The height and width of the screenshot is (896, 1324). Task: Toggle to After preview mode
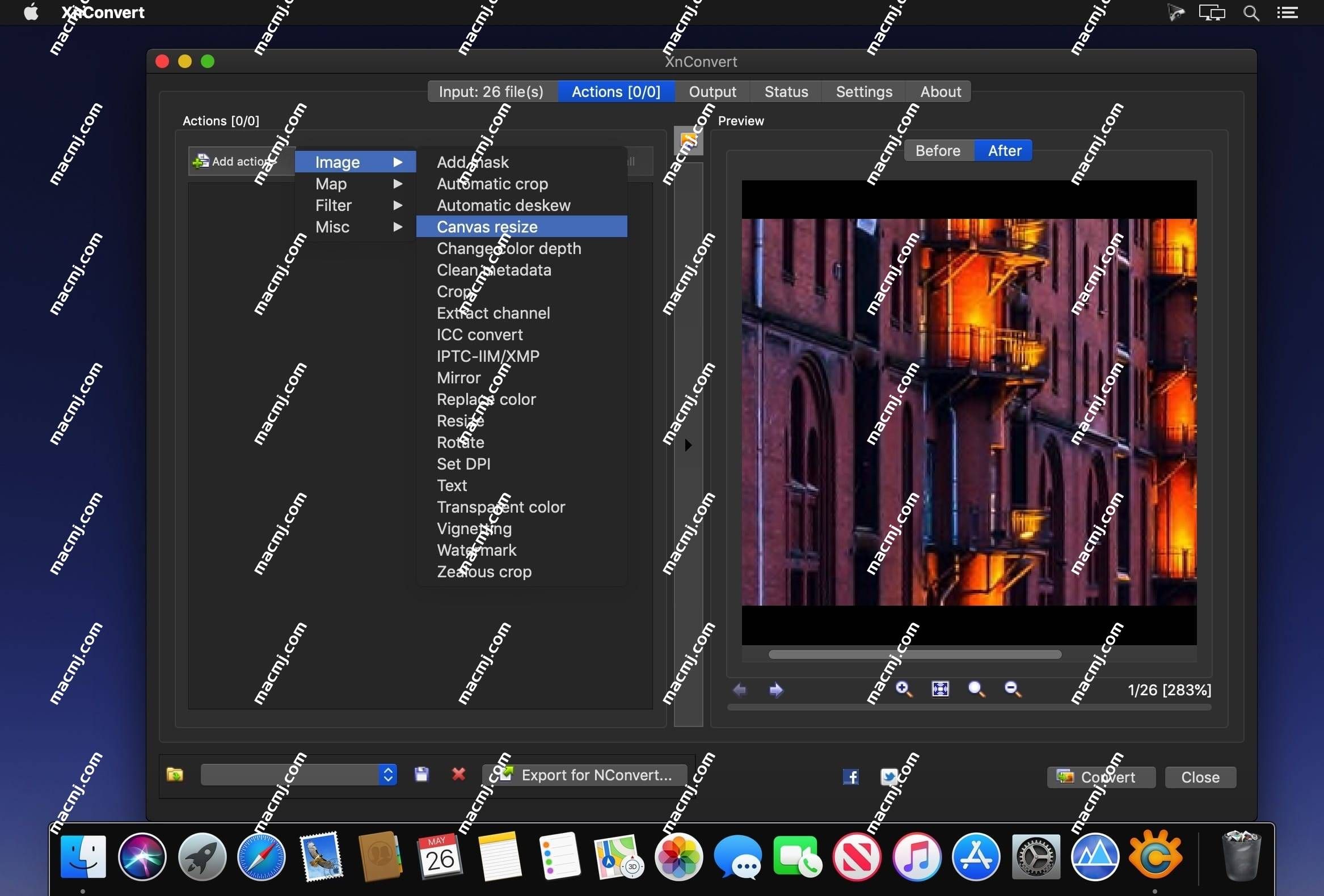pos(1004,150)
